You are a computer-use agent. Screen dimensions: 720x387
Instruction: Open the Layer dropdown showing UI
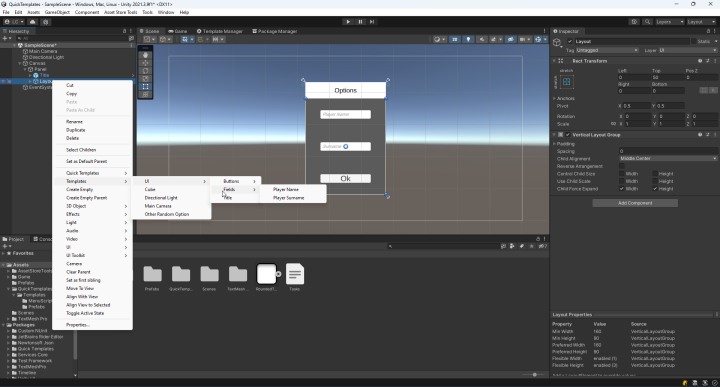[x=688, y=50]
